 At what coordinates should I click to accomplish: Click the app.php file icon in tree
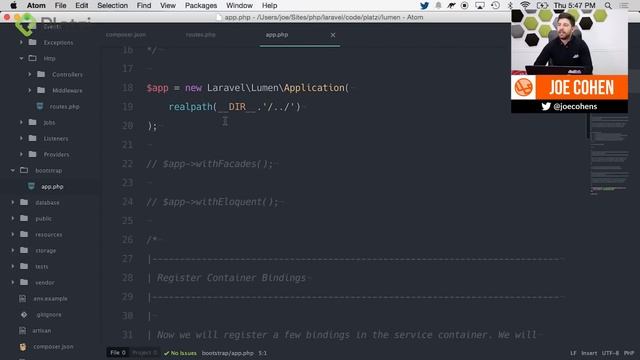coord(31,186)
